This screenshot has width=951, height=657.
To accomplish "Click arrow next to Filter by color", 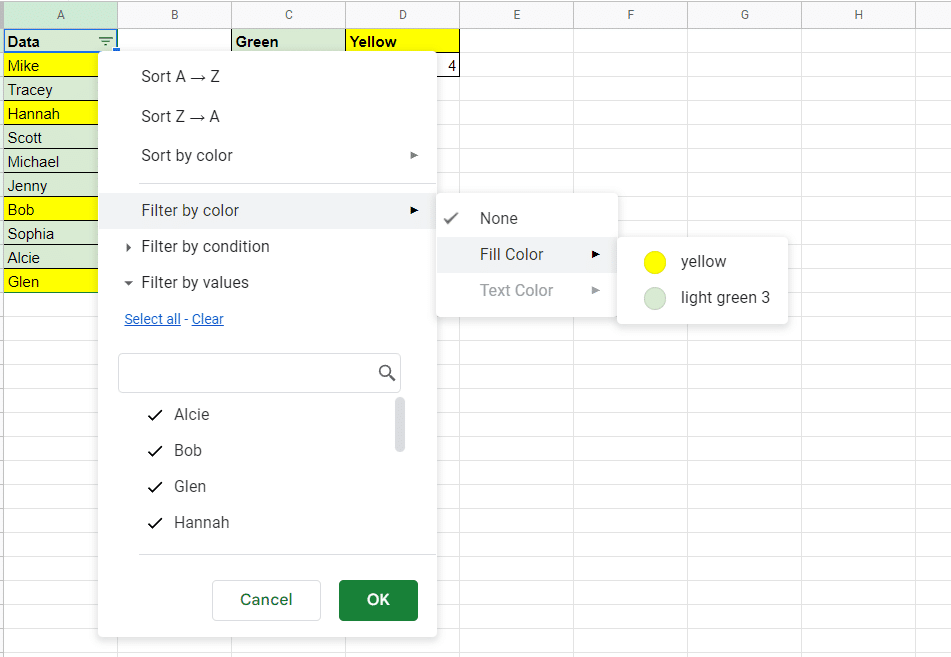I will [x=414, y=211].
